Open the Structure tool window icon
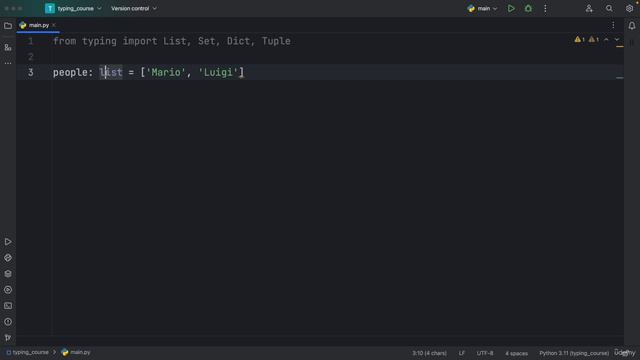640x360 pixels. [x=8, y=48]
